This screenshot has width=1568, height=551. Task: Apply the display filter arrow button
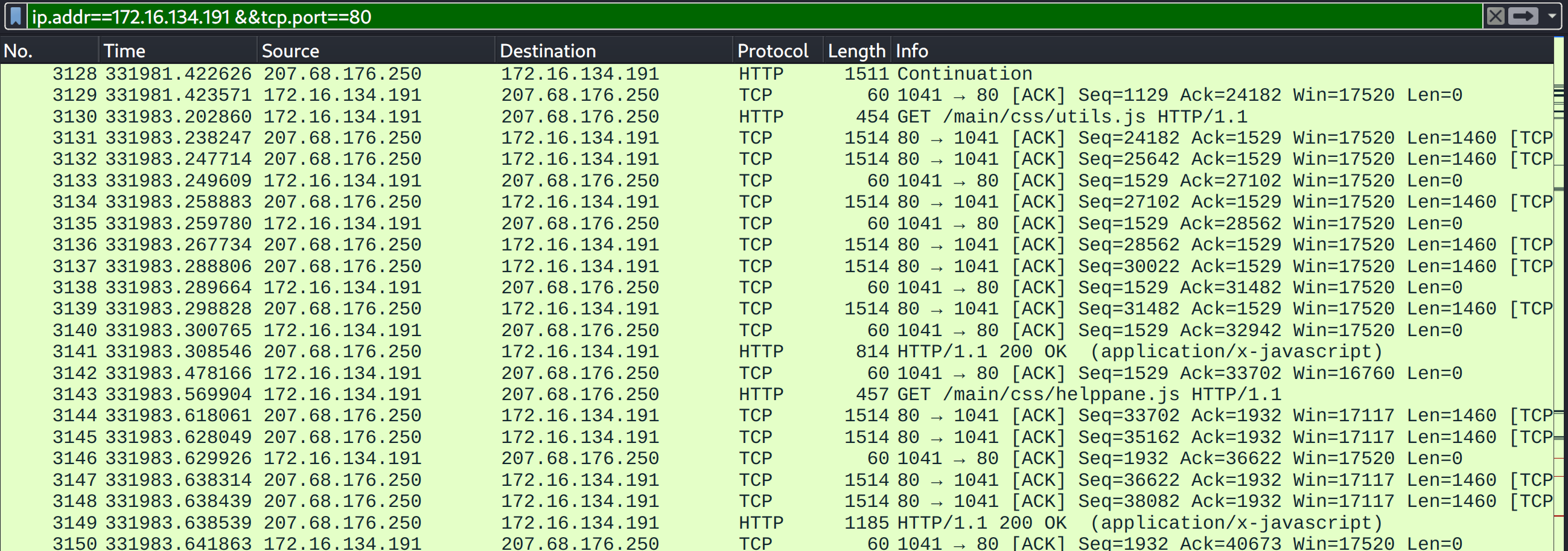pyautogui.click(x=1523, y=16)
